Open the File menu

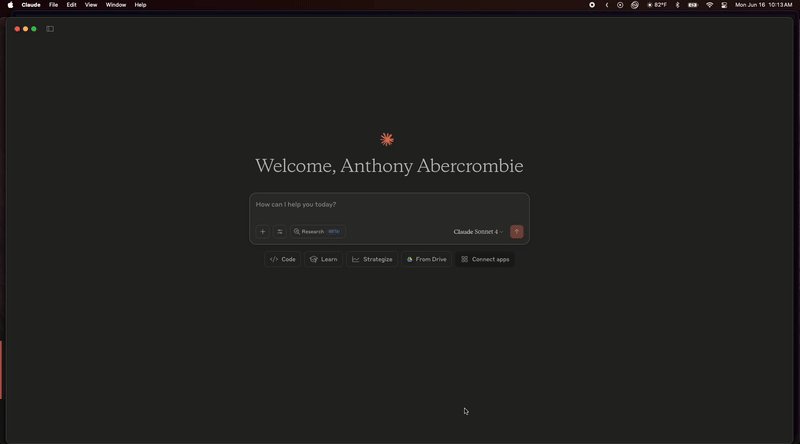(x=53, y=5)
